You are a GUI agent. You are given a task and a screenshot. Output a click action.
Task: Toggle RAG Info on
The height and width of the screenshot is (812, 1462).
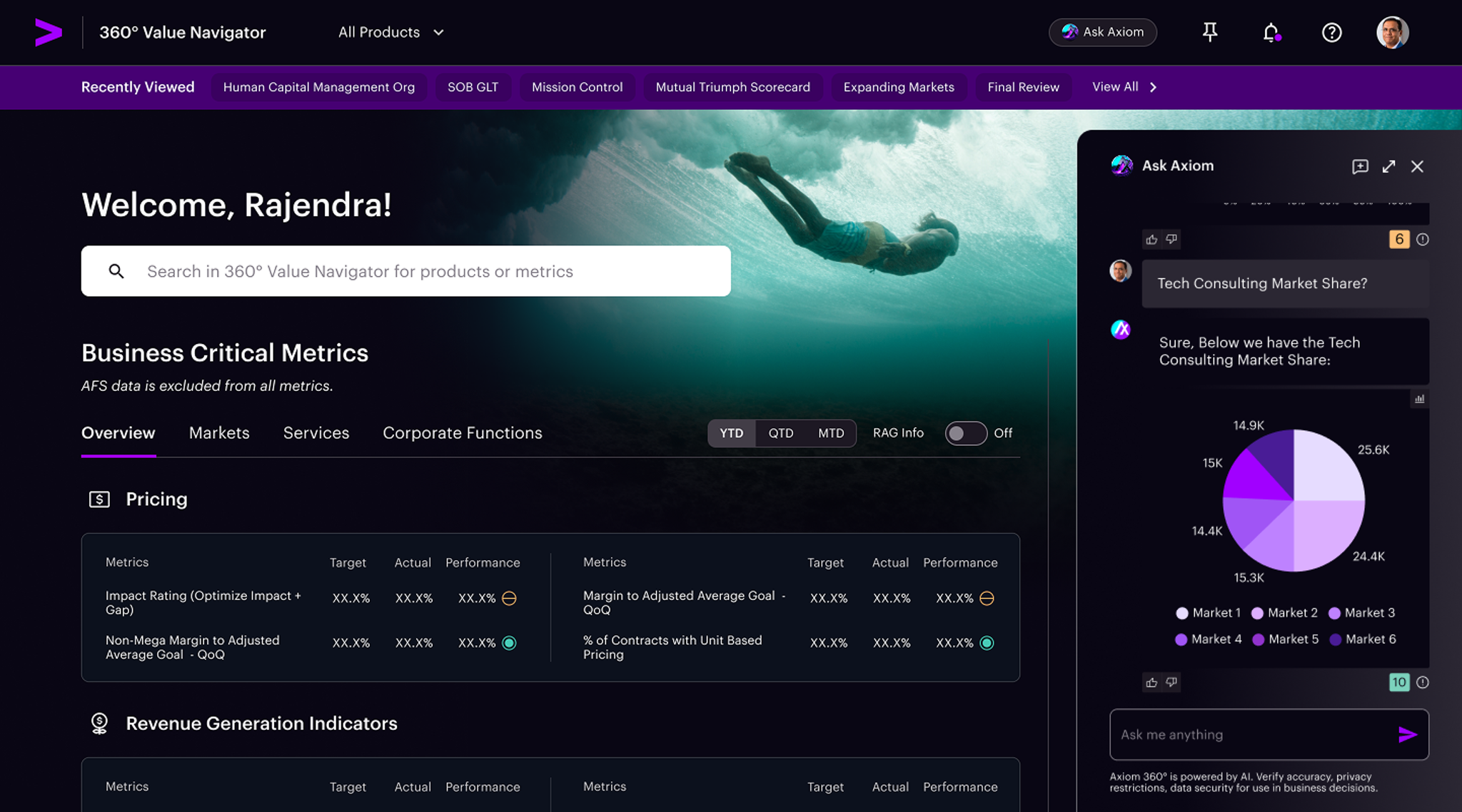966,433
